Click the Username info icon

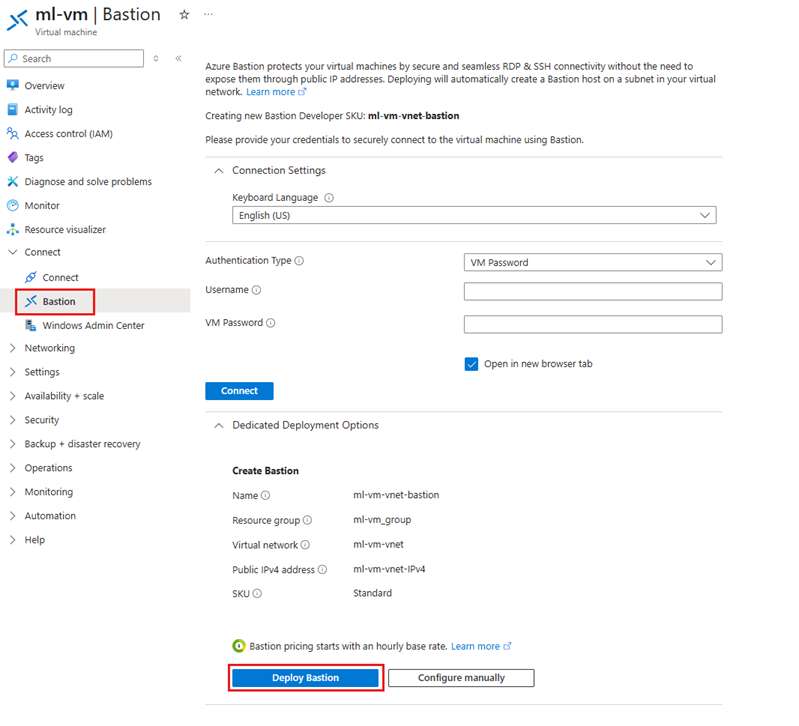tap(257, 290)
